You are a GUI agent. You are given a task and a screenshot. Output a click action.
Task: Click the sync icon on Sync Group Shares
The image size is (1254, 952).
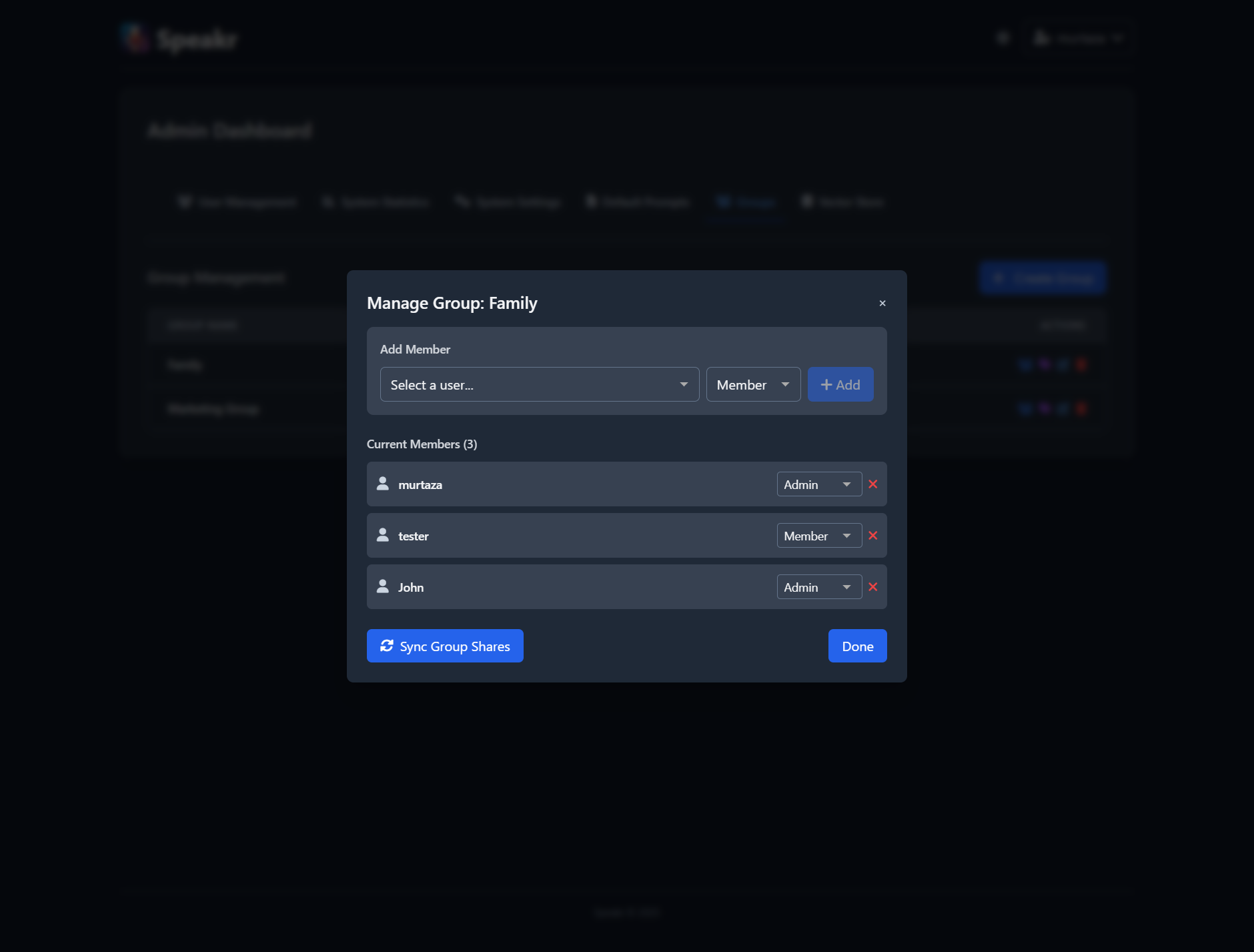tap(388, 646)
